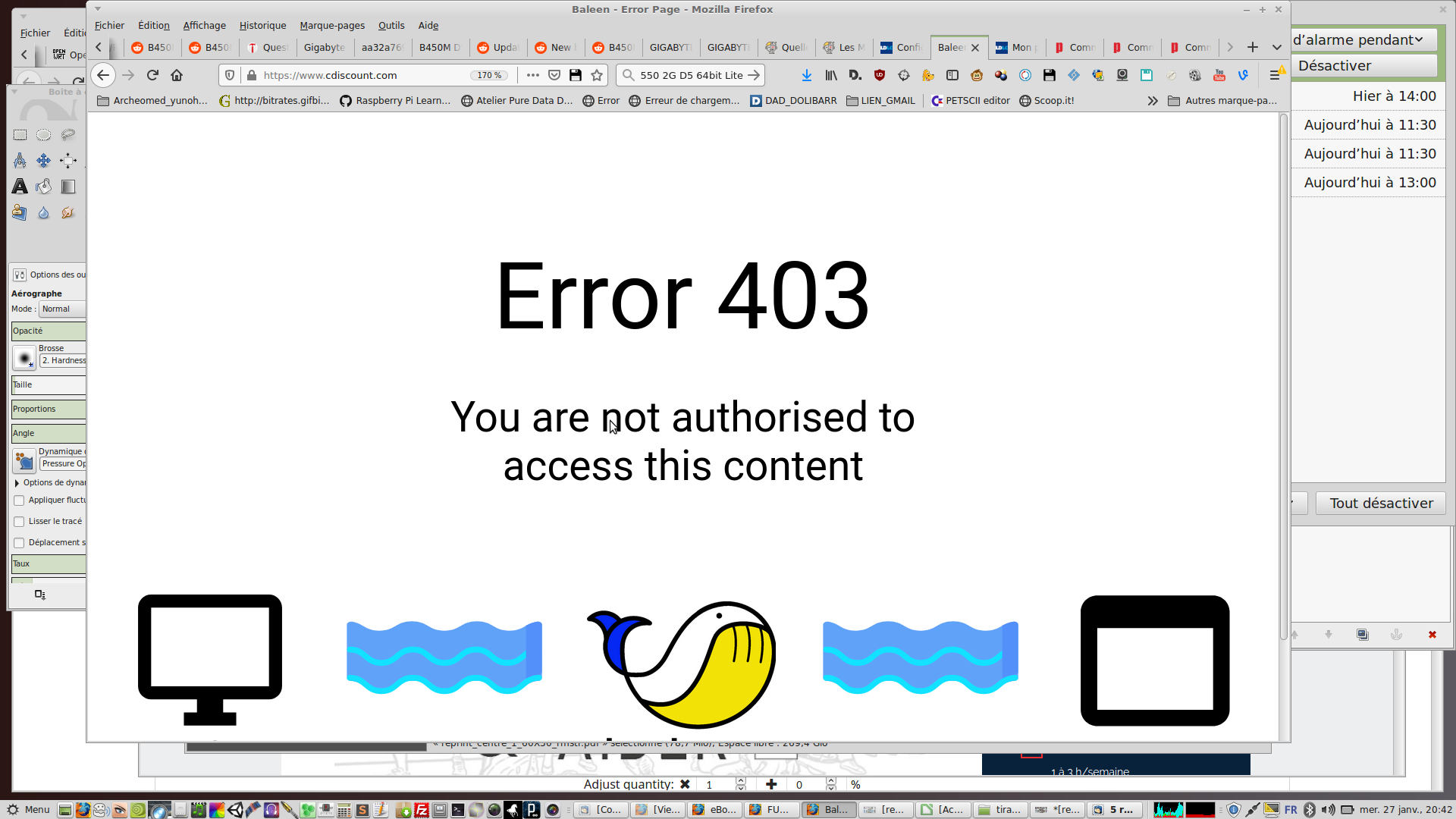Click the Opacité slider in tool options
This screenshot has width=1456, height=819.
[x=49, y=331]
